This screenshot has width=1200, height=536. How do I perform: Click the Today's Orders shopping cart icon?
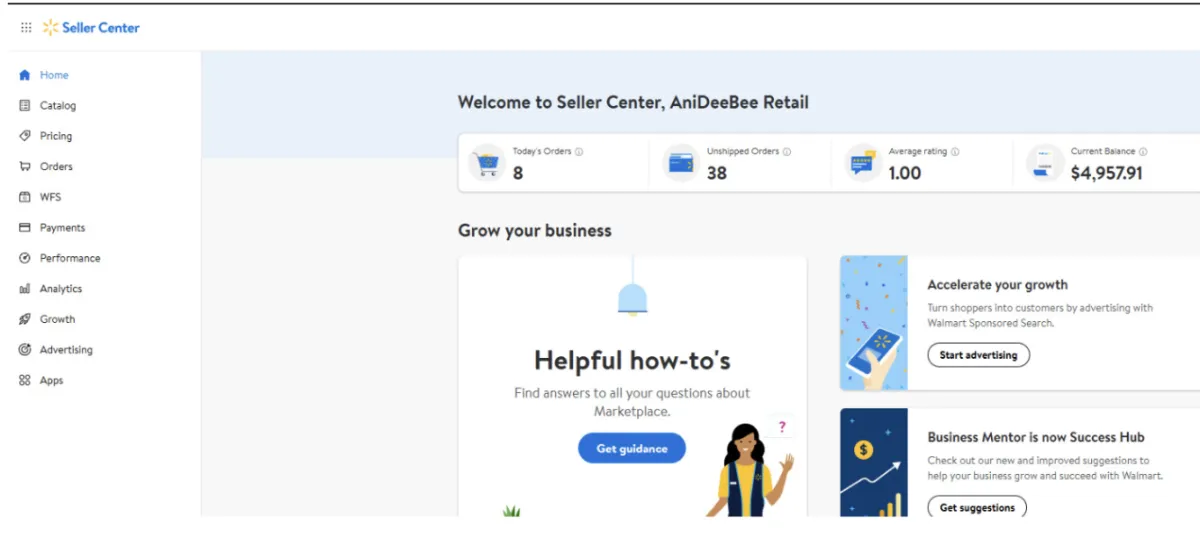click(x=487, y=162)
